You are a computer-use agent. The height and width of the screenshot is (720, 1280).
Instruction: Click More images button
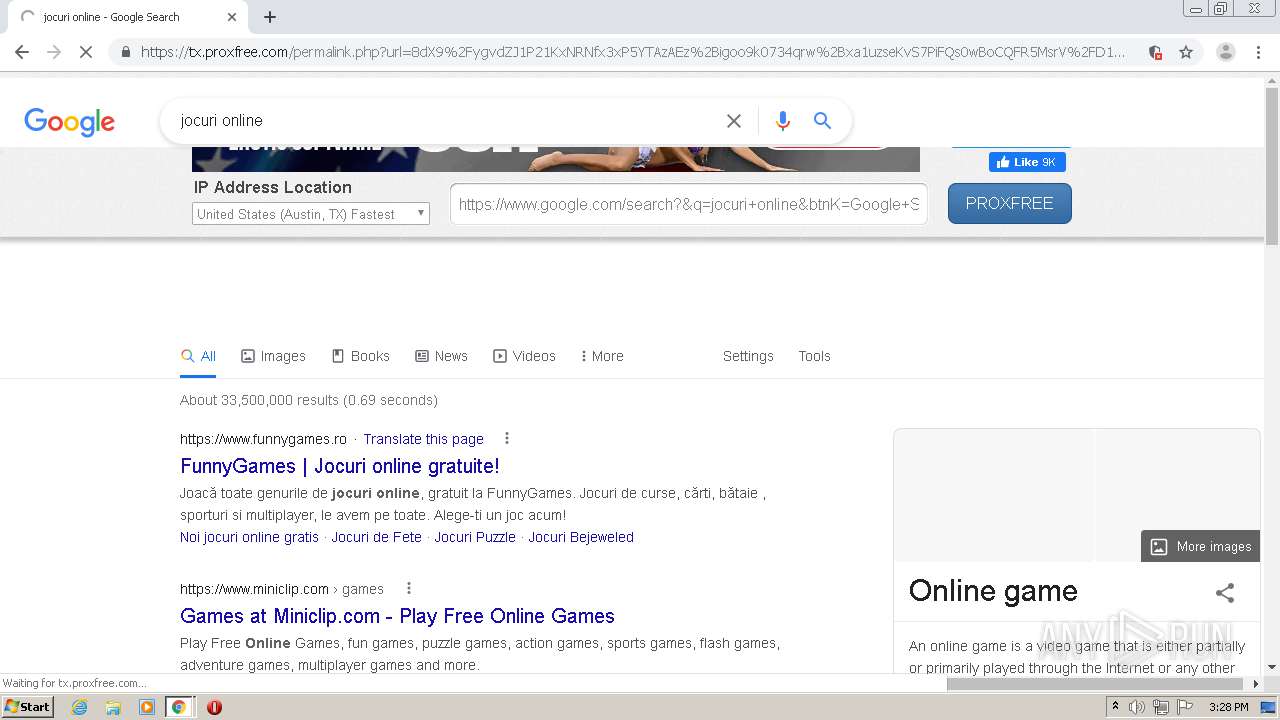coord(1200,546)
